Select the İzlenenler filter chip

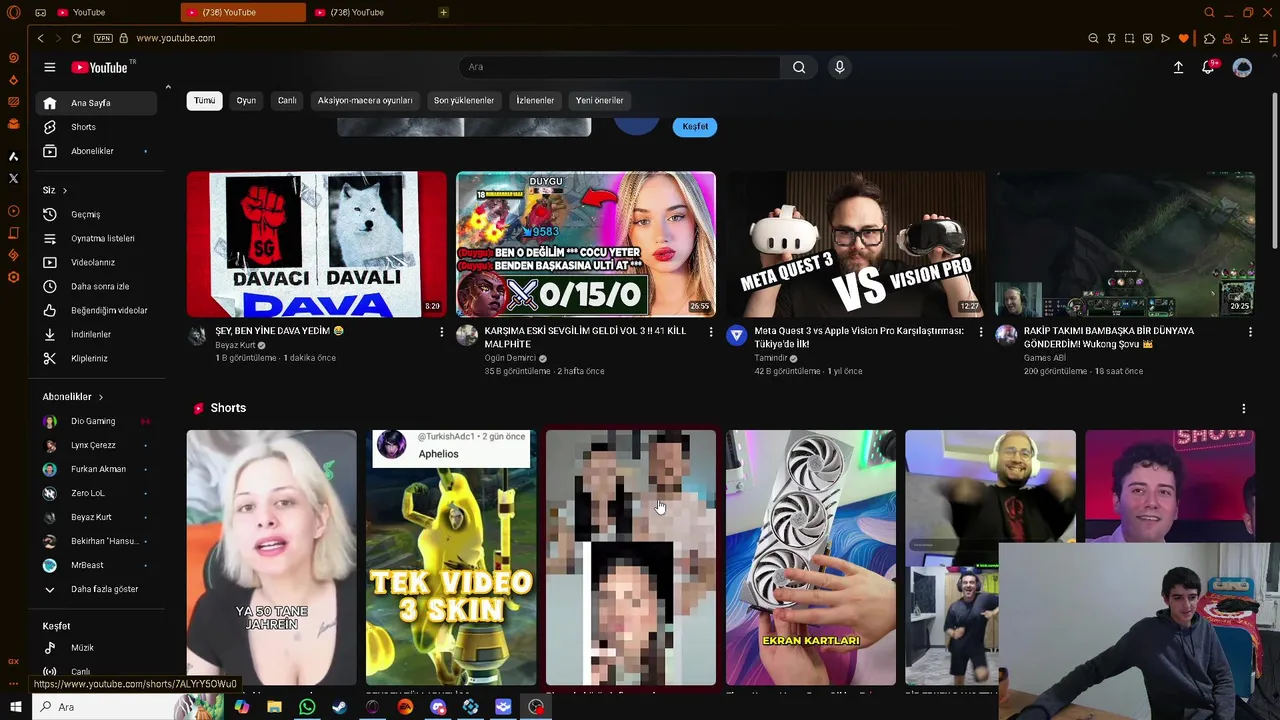pos(535,101)
